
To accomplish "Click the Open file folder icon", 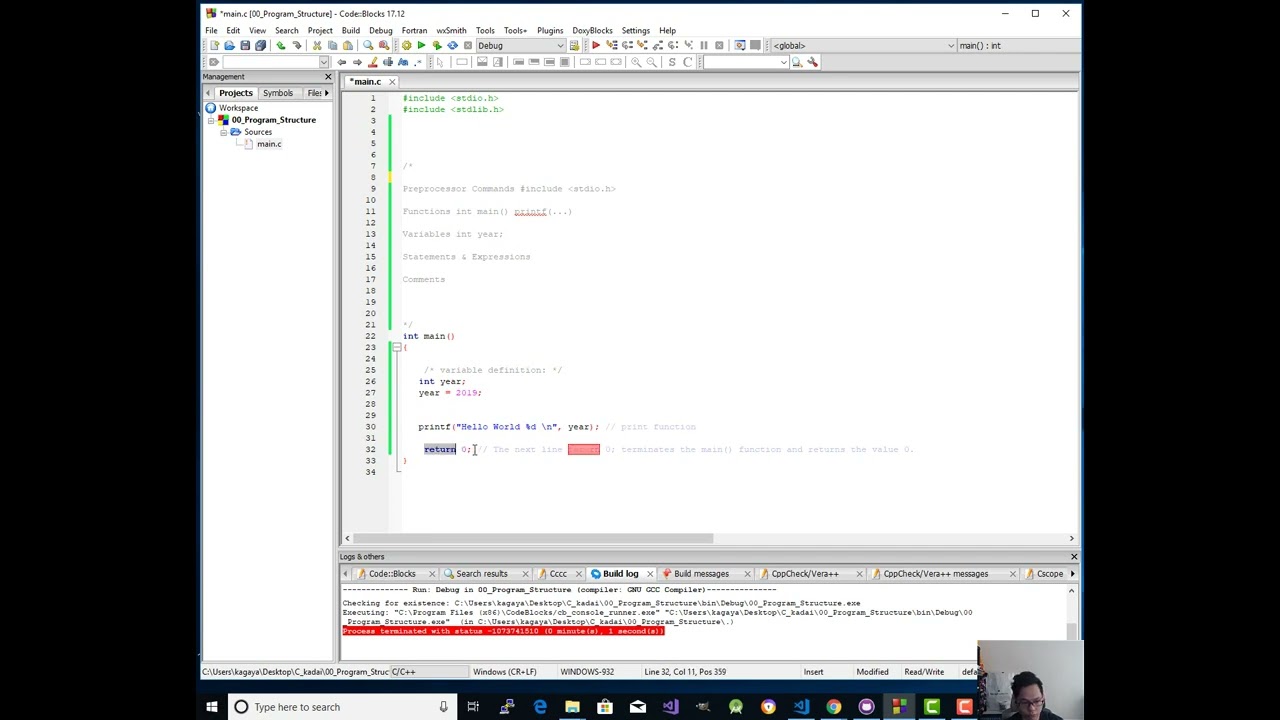I will 229,45.
